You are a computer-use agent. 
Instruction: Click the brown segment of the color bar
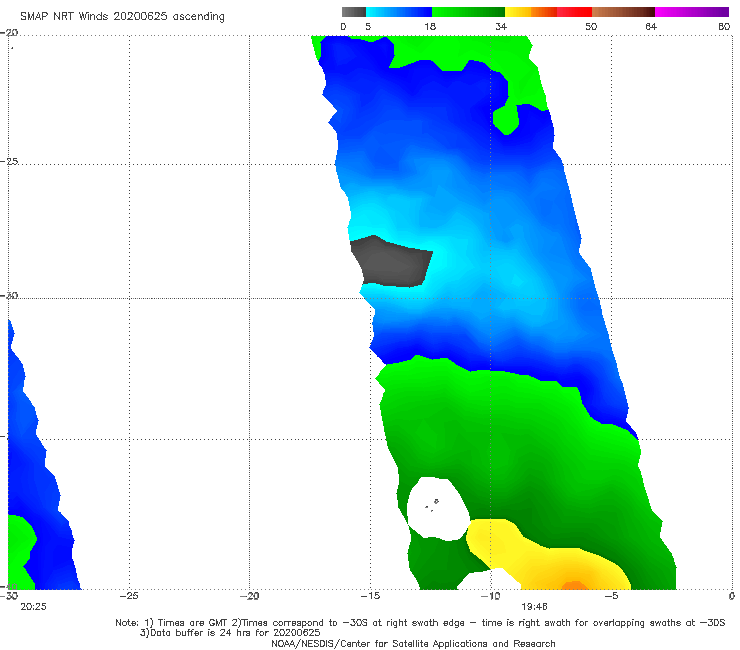tap(623, 12)
